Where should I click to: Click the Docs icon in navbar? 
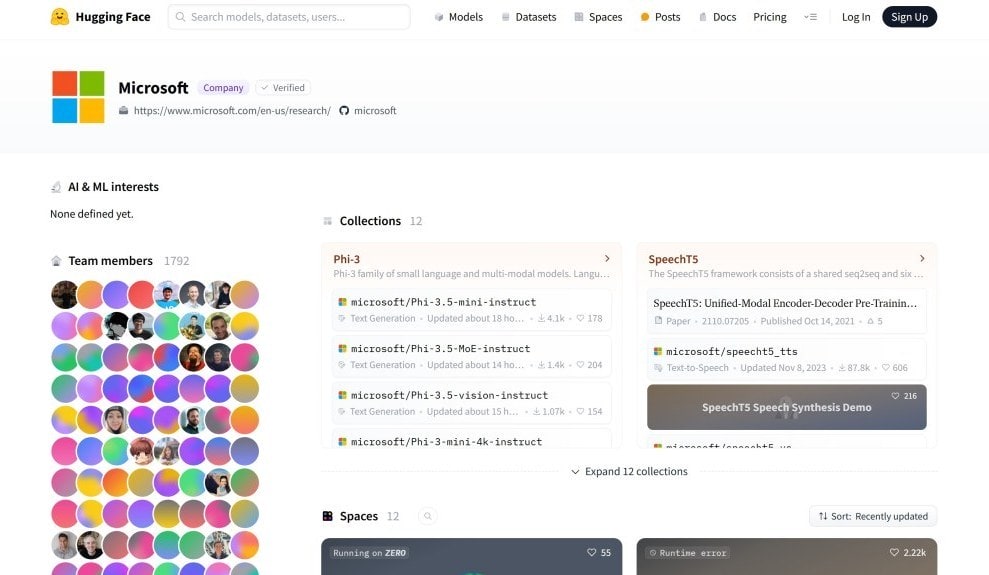703,17
